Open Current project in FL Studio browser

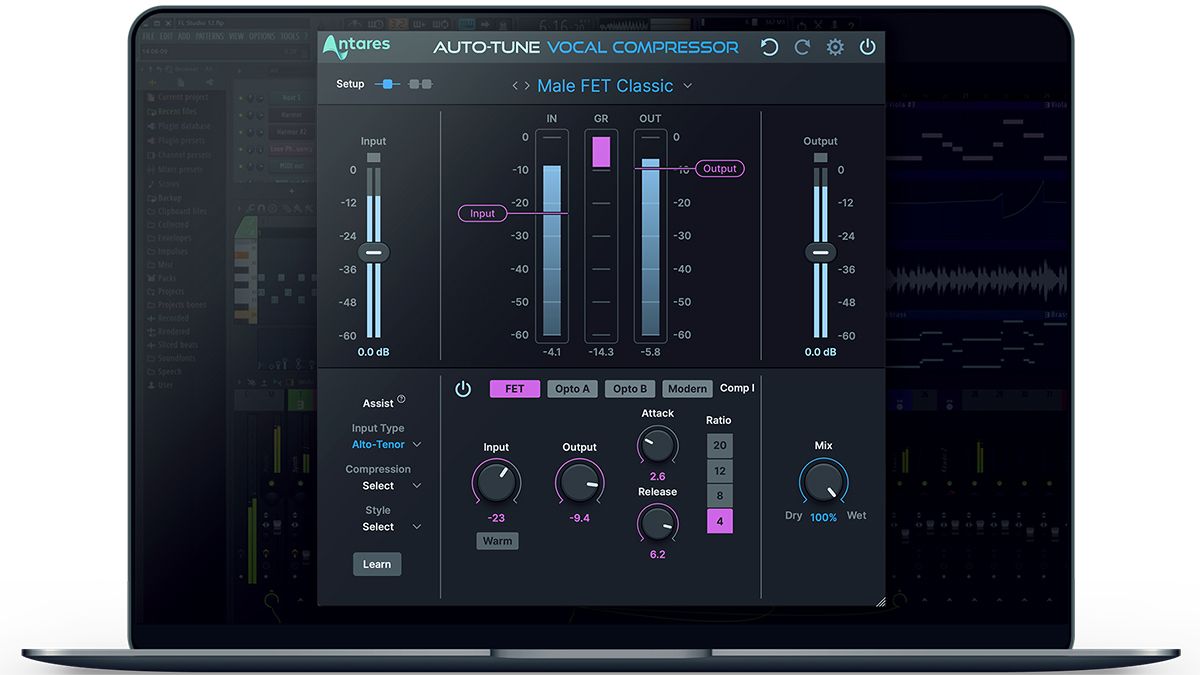176,97
